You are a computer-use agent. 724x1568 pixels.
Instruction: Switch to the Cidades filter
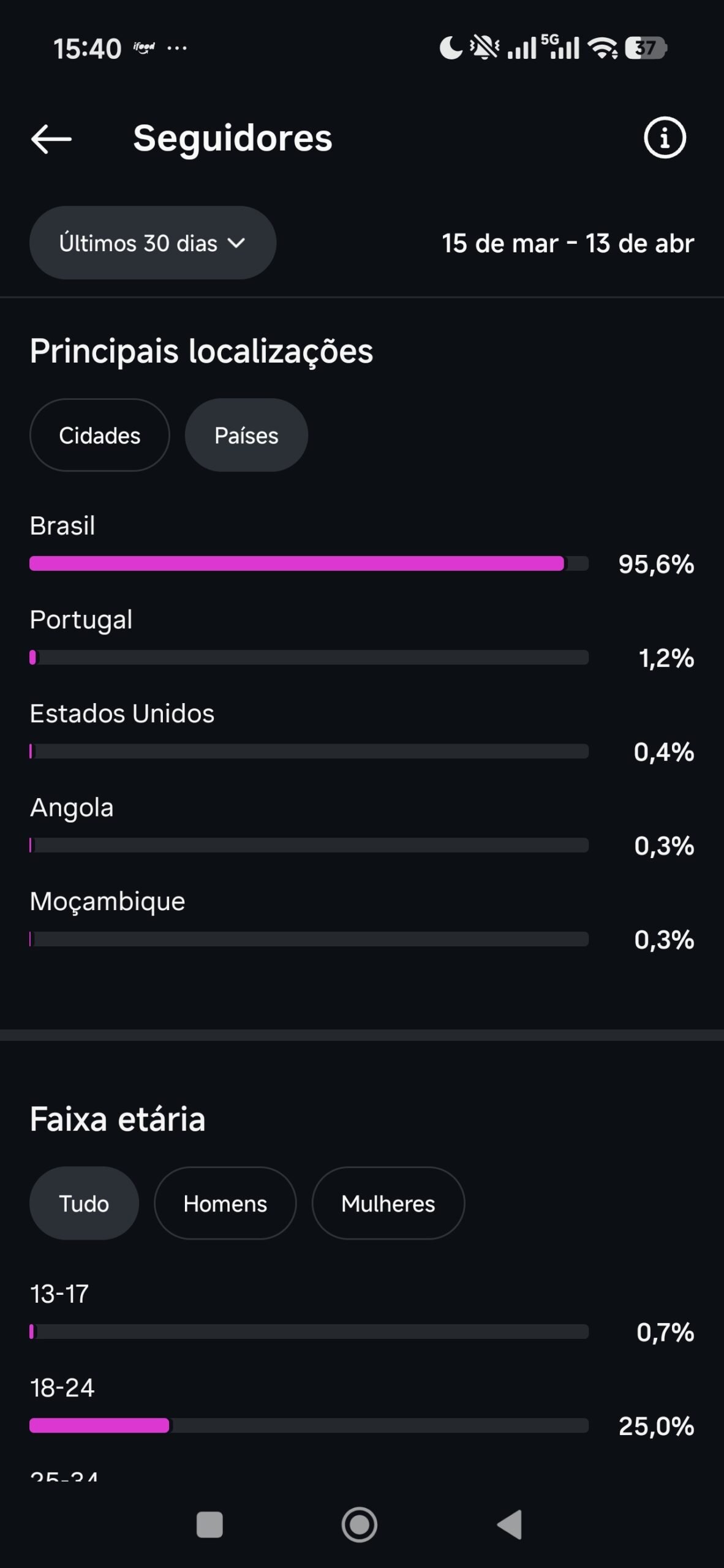(x=99, y=435)
